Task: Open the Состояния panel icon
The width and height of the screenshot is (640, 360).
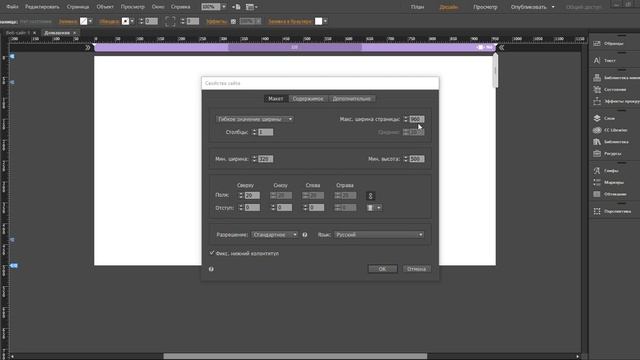Action: (x=597, y=89)
